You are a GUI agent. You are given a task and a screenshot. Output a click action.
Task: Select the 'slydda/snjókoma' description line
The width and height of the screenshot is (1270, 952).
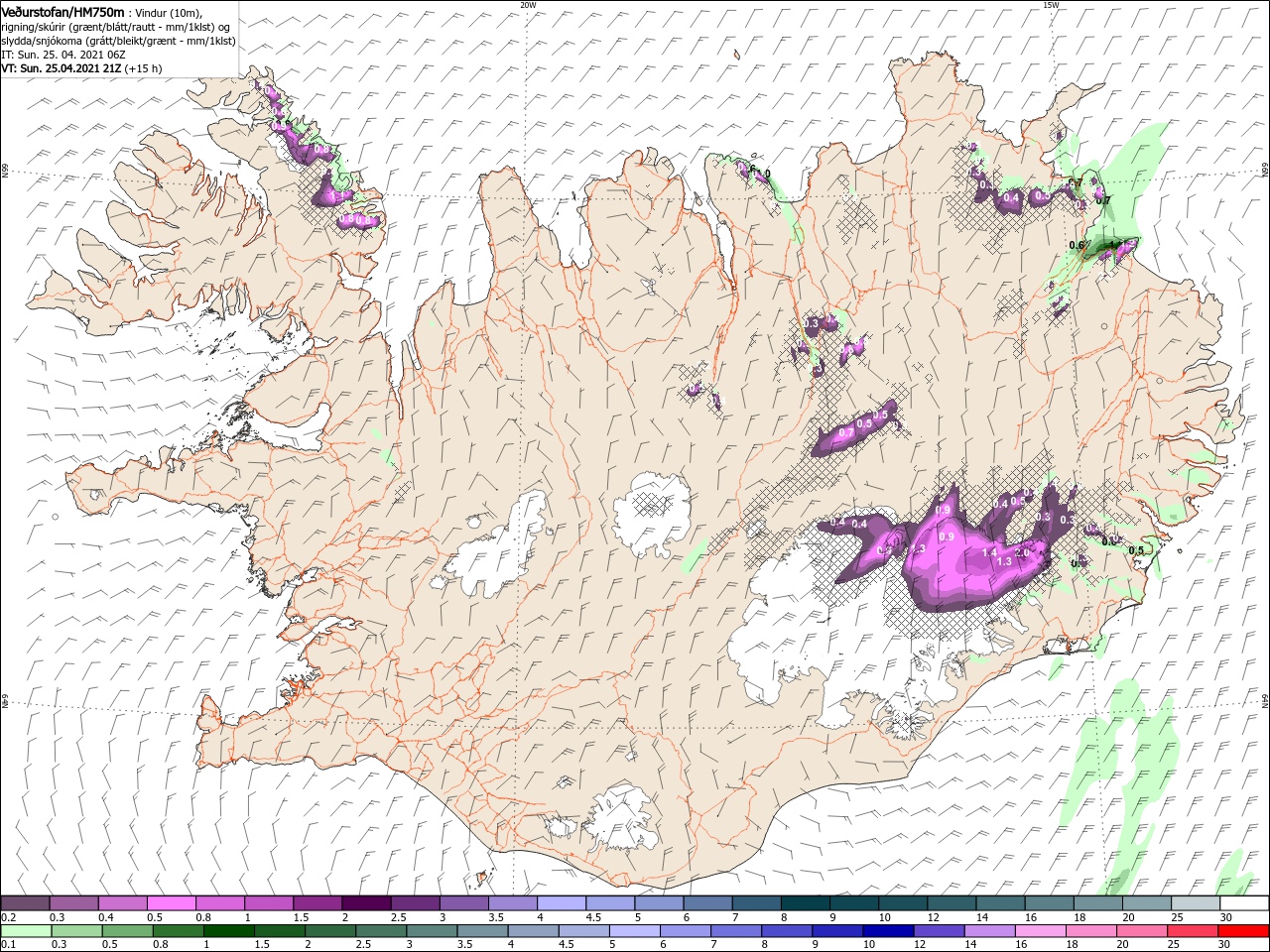(117, 41)
